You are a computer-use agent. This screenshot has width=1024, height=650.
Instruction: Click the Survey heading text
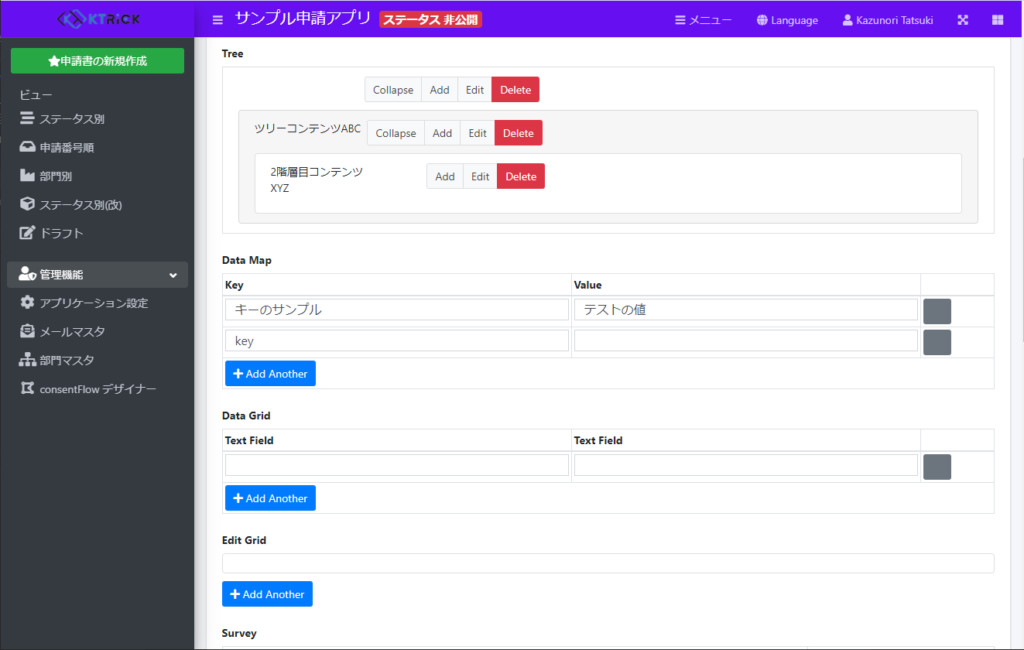[239, 633]
